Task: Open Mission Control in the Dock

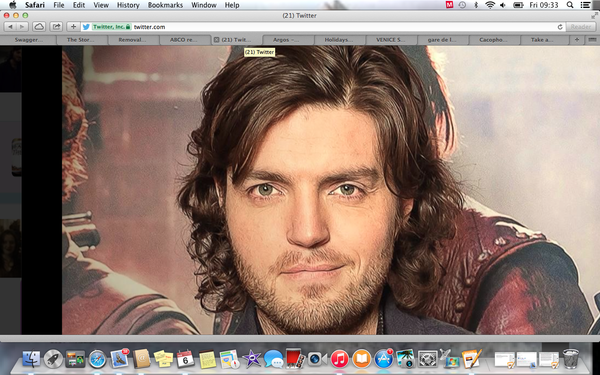Action: [x=75, y=359]
